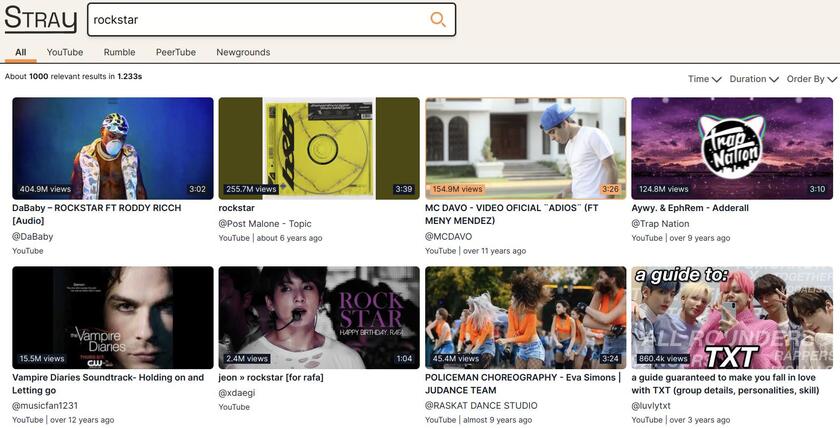Visit the @DaBaby channel
The height and width of the screenshot is (428, 840).
point(33,236)
